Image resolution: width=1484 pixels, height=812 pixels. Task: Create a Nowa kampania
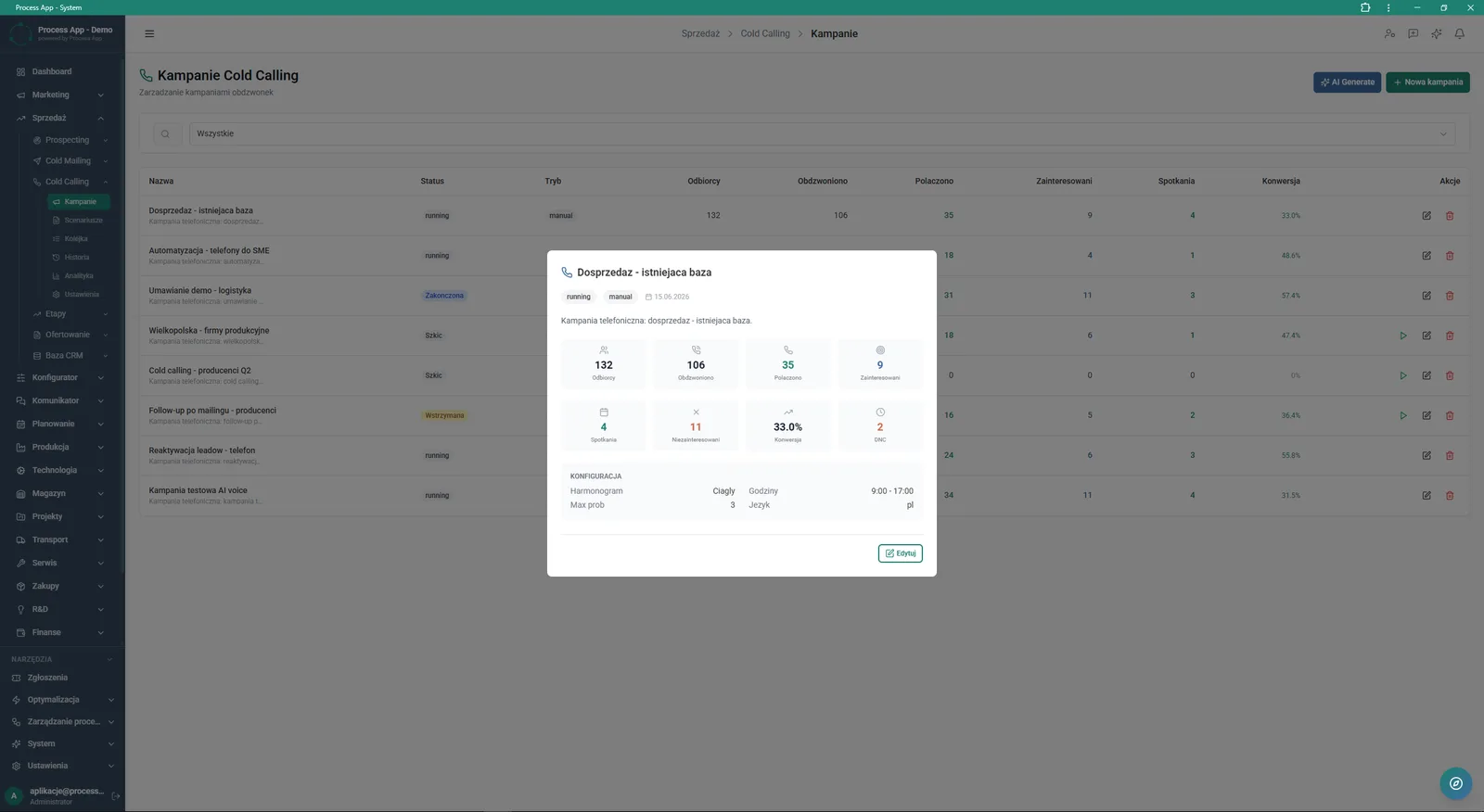click(x=1427, y=82)
